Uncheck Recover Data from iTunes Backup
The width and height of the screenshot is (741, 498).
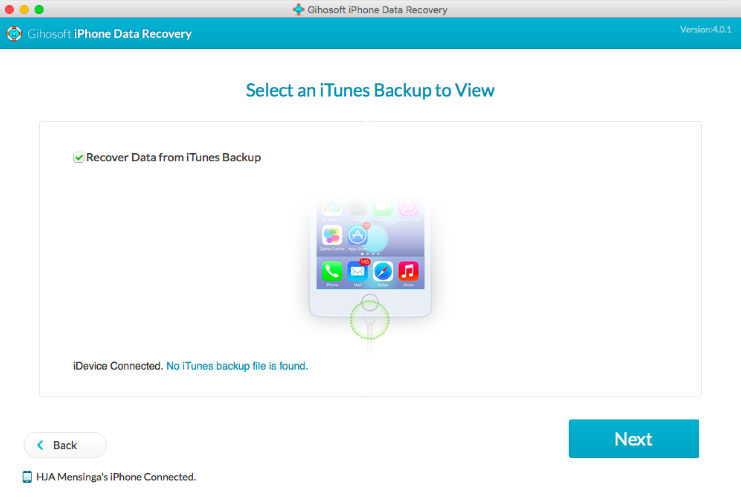pos(78,157)
